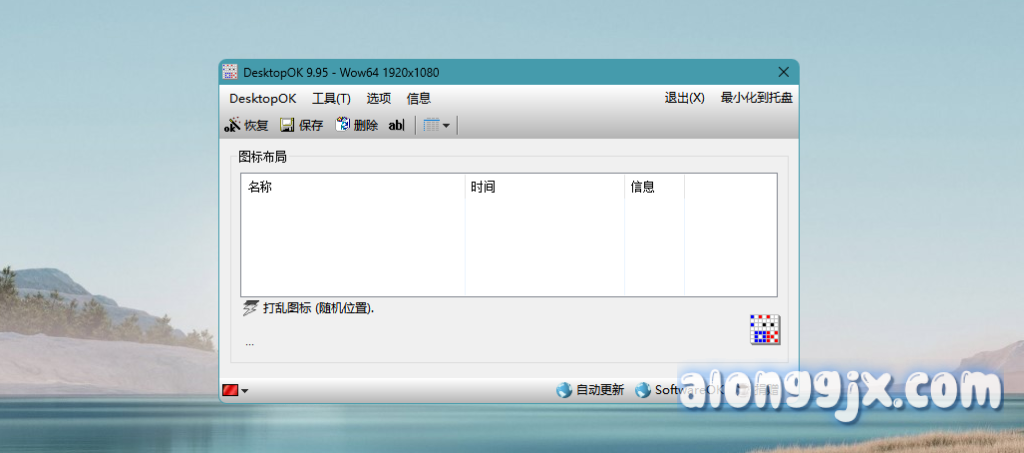Click the 退出(X) exit button

684,98
